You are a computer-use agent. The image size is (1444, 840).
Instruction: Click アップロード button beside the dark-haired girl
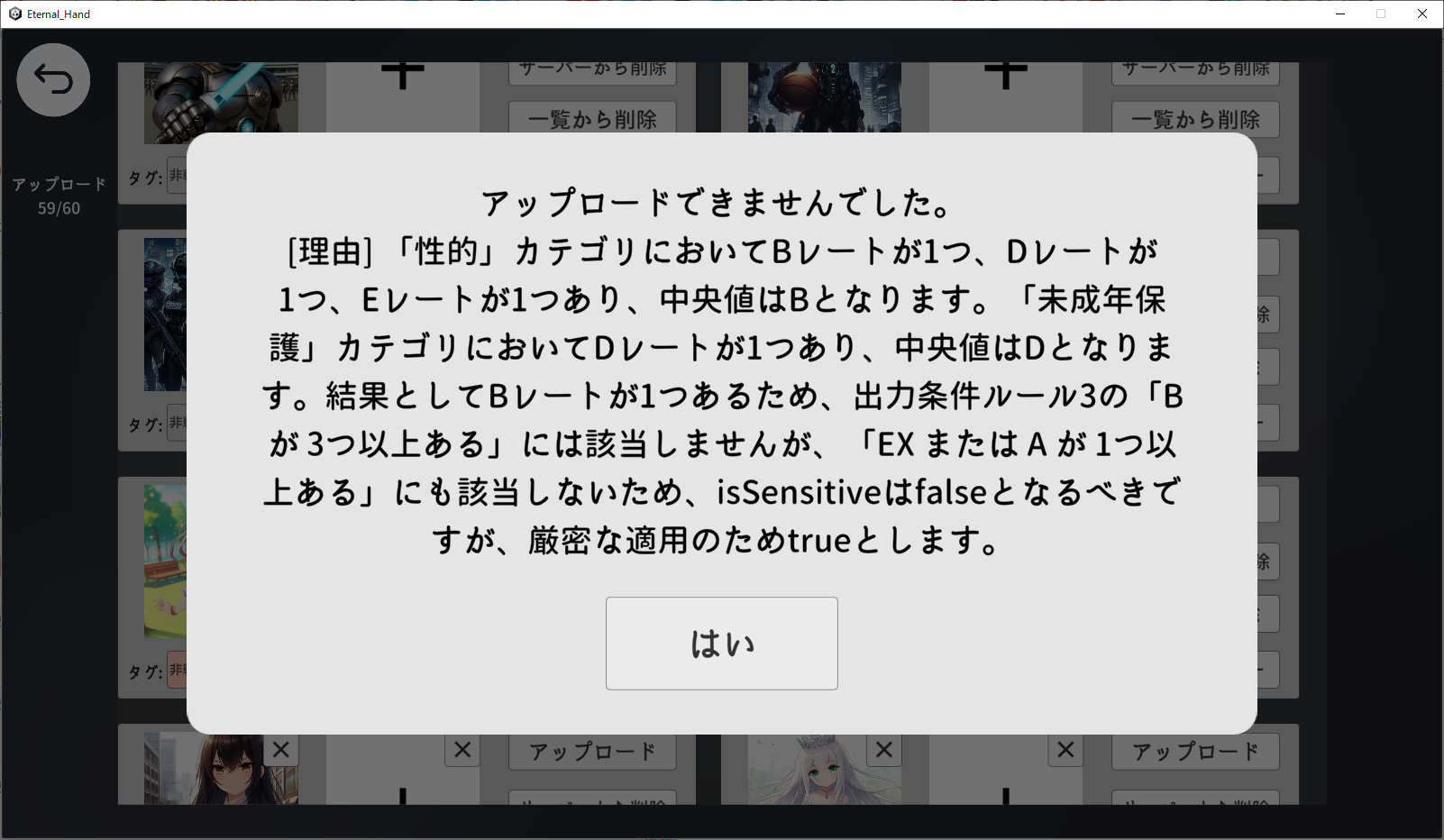592,752
